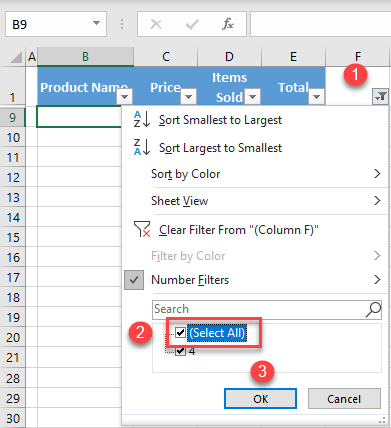Expand Filter by Color submenu arrow
The width and height of the screenshot is (391, 428).
tap(377, 256)
